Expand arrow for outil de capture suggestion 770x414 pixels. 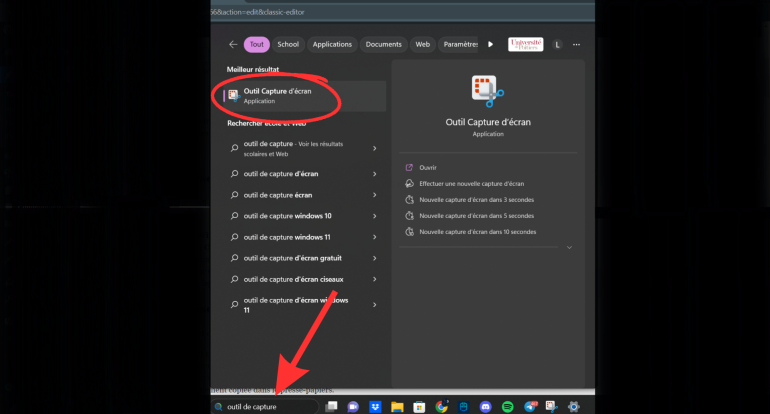(375, 148)
